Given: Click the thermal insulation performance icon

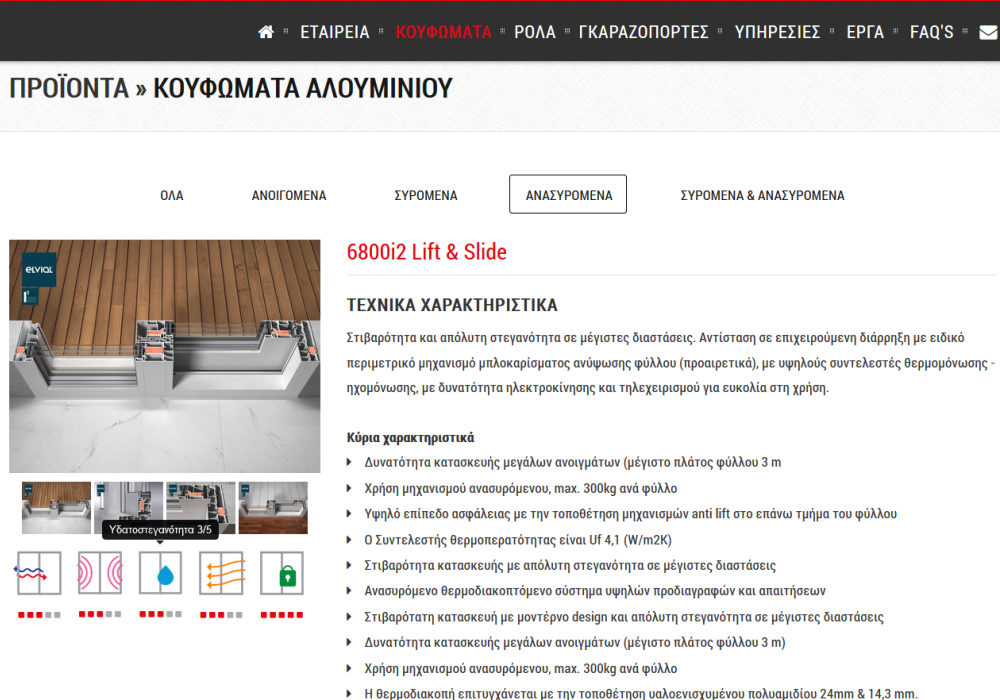Looking at the screenshot, I should click(x=39, y=573).
